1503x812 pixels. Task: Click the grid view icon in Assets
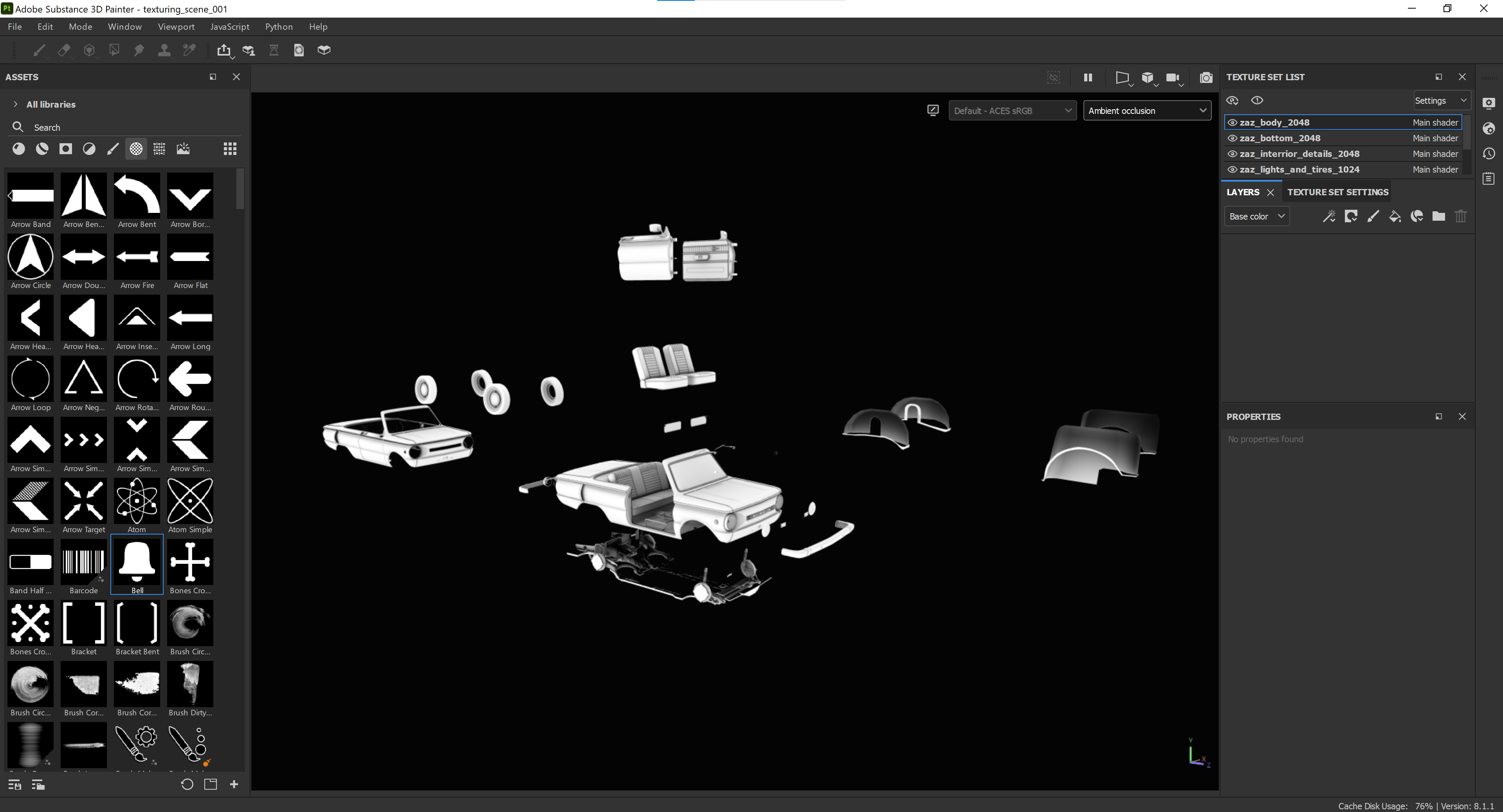point(230,149)
